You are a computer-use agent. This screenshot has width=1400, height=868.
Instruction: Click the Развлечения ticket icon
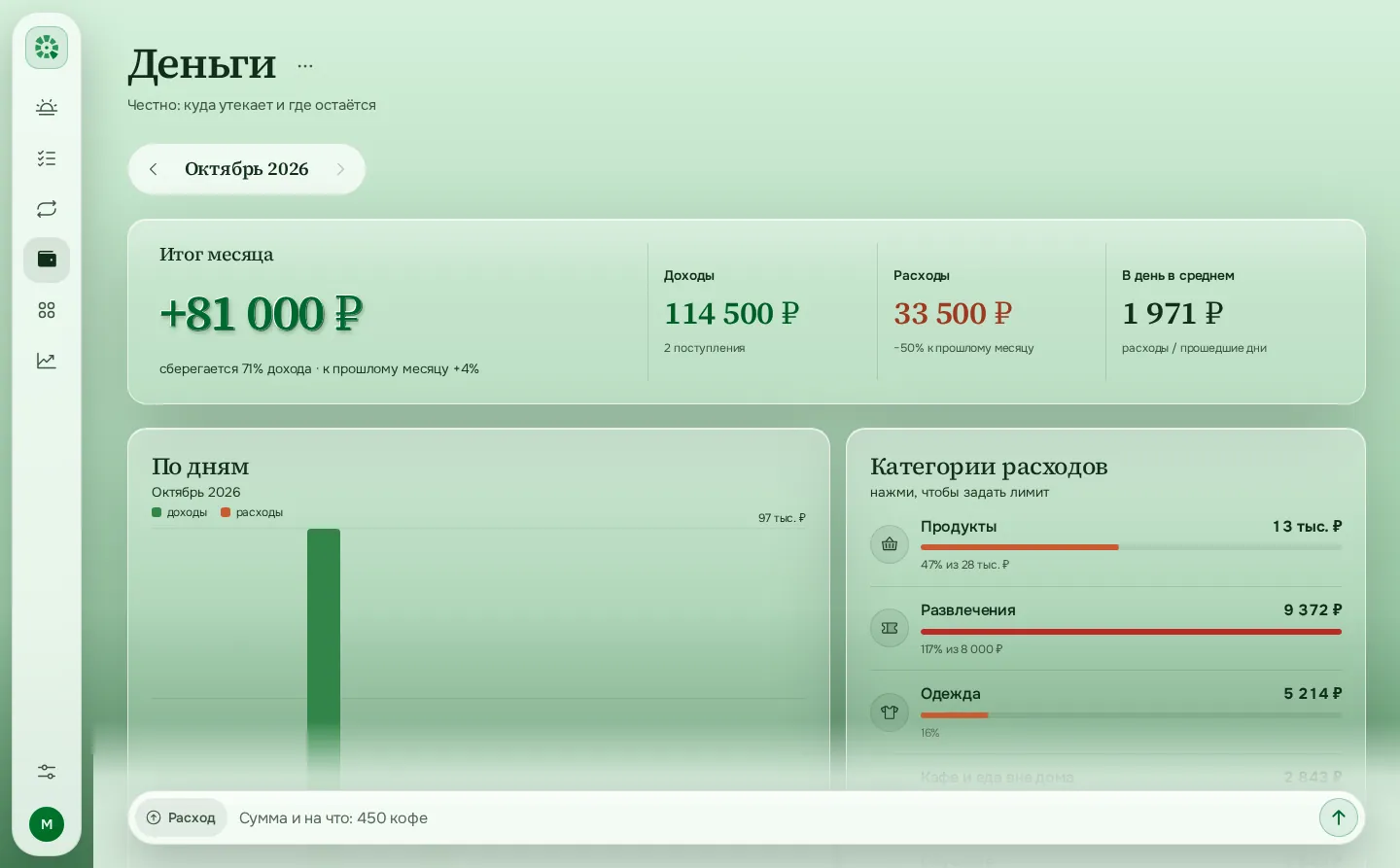click(890, 628)
